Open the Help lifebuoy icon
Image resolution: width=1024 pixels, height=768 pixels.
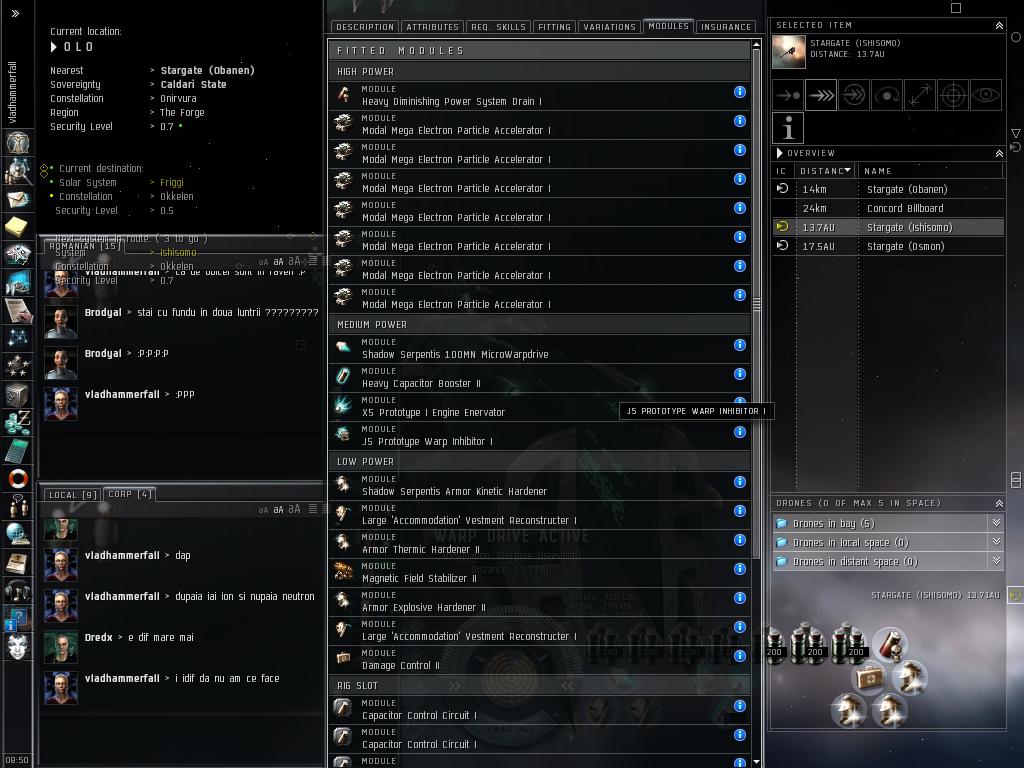[18, 479]
